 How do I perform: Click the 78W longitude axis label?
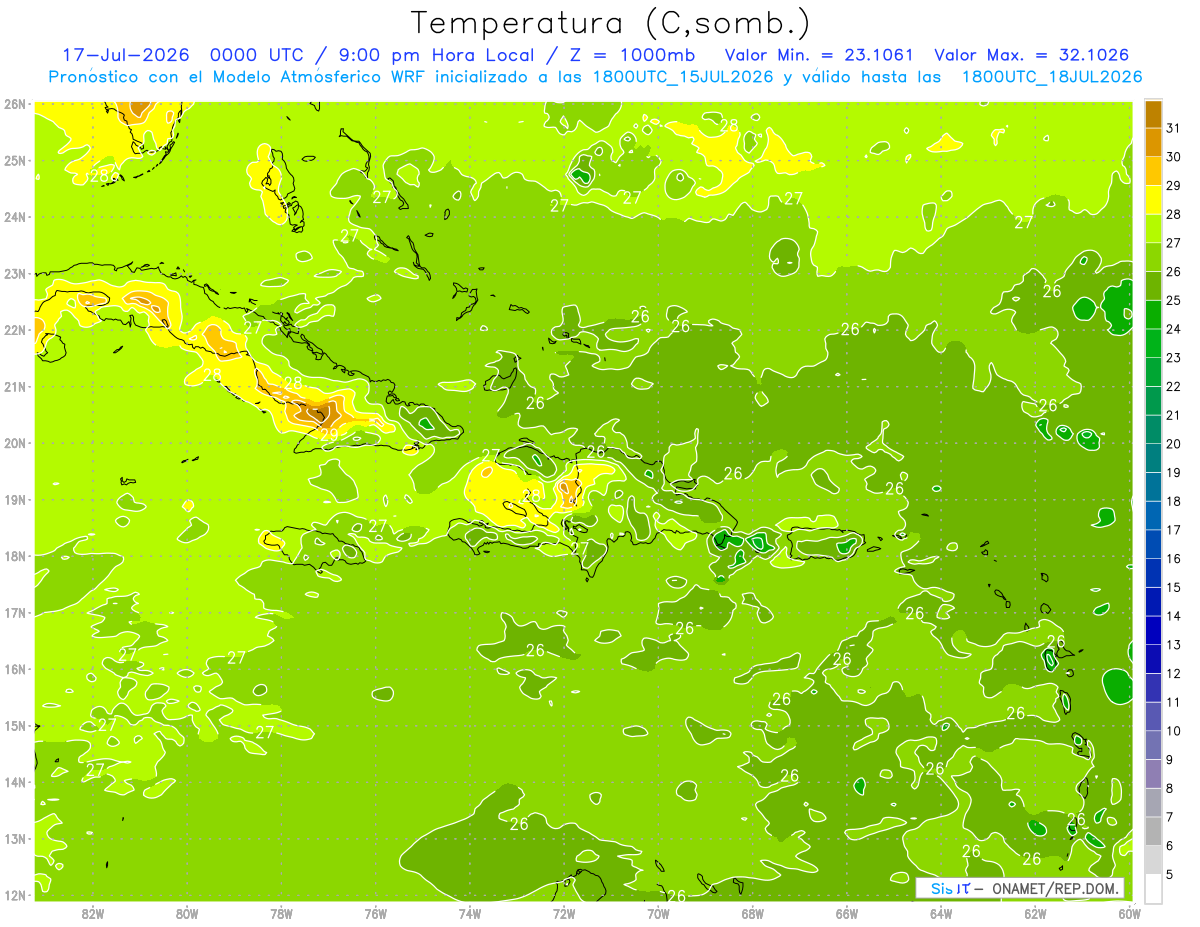(x=282, y=913)
